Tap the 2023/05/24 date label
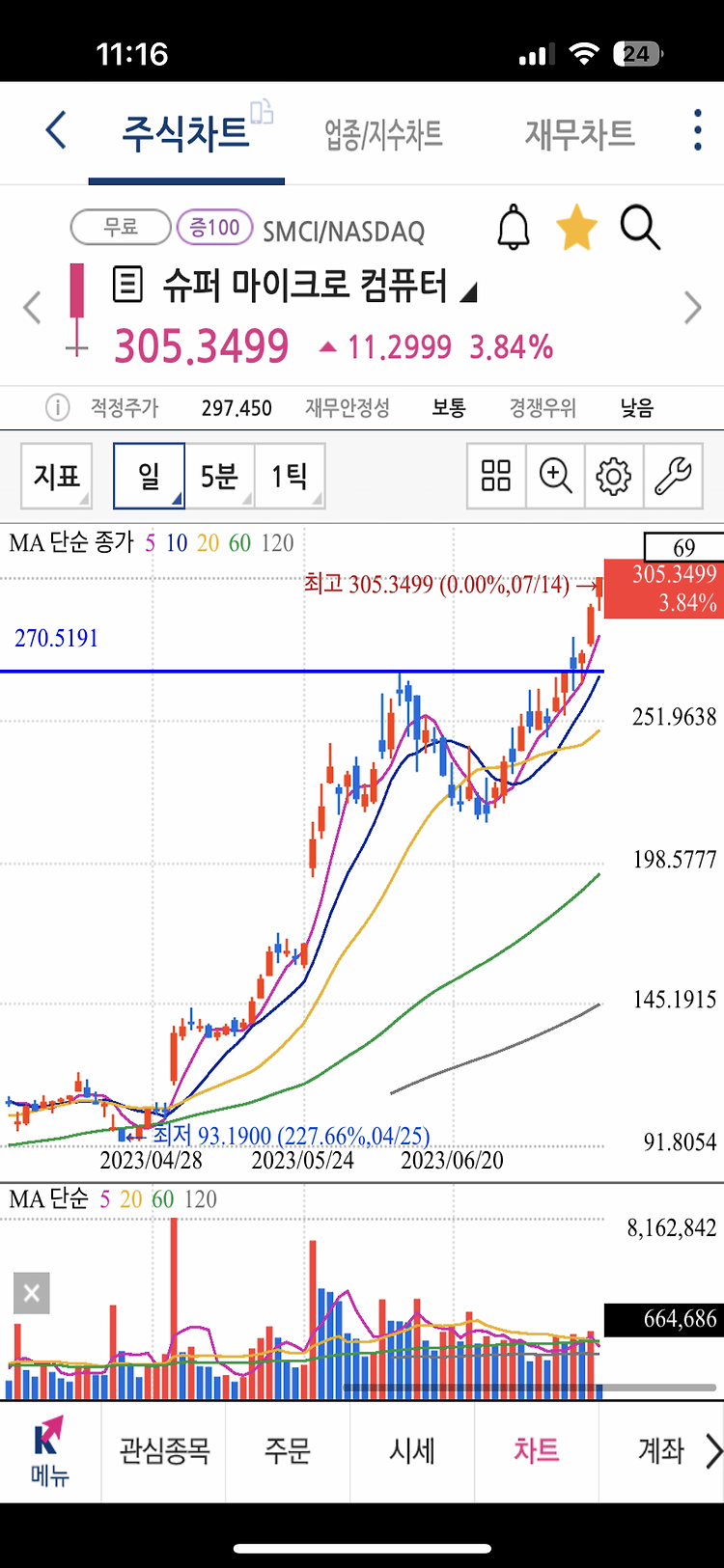 [x=302, y=1160]
